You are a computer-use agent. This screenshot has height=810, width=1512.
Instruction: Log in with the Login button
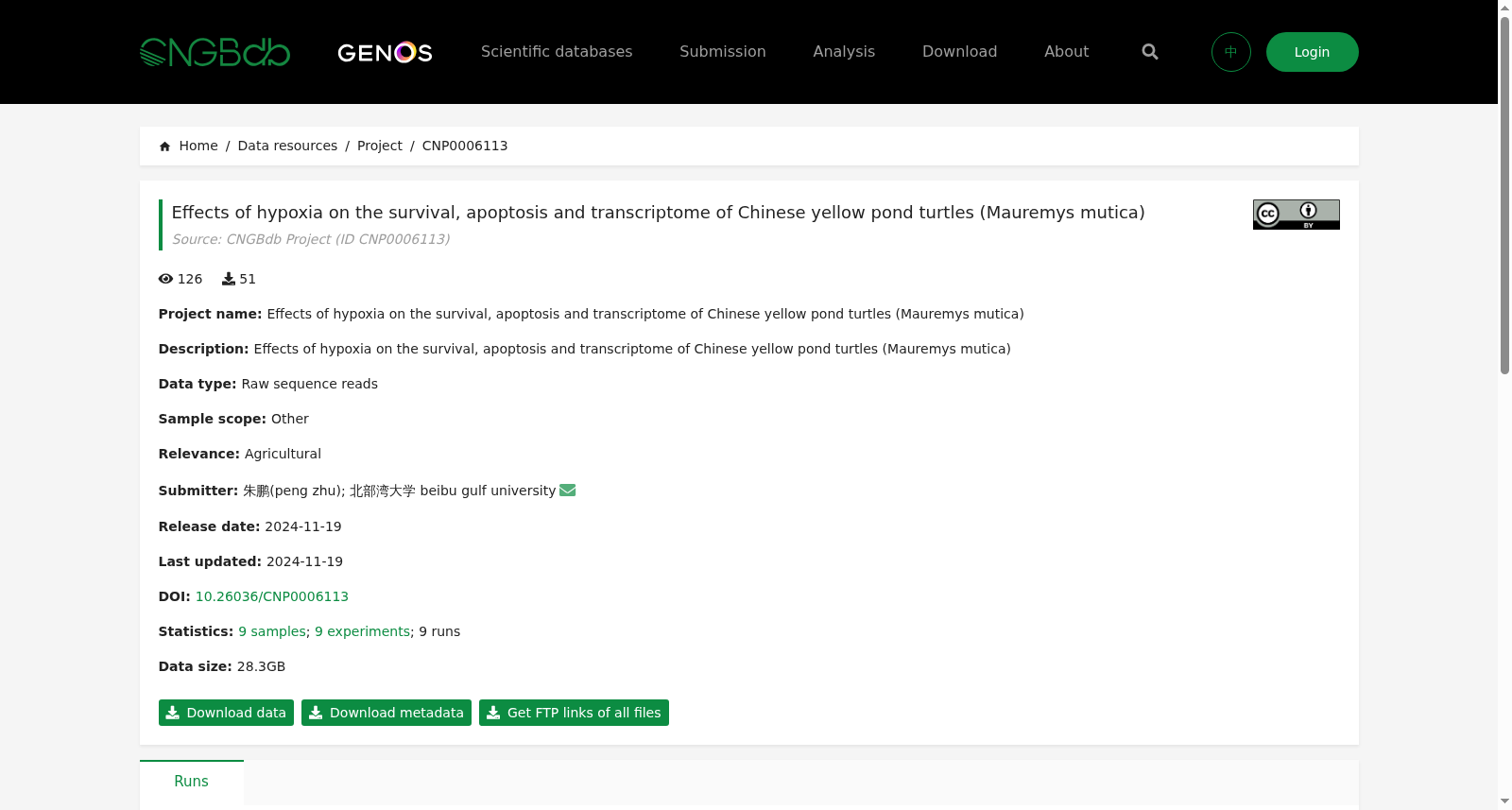click(x=1312, y=52)
